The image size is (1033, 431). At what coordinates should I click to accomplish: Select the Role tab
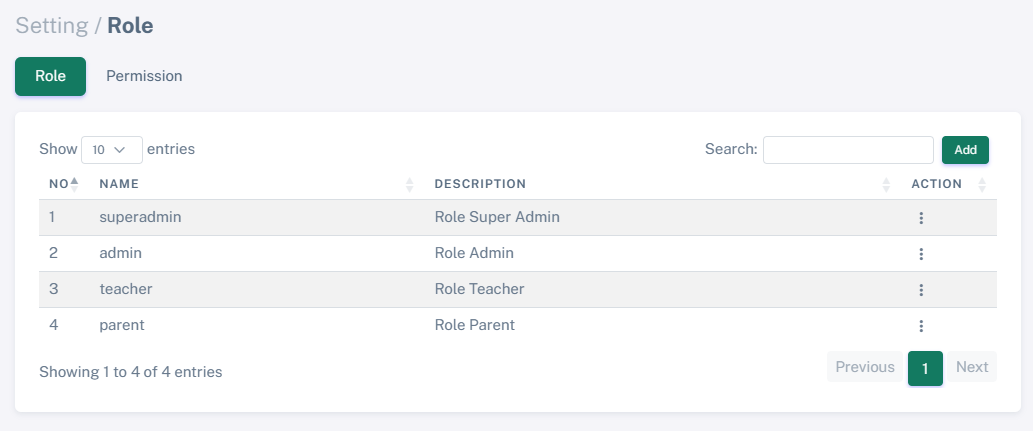click(50, 76)
